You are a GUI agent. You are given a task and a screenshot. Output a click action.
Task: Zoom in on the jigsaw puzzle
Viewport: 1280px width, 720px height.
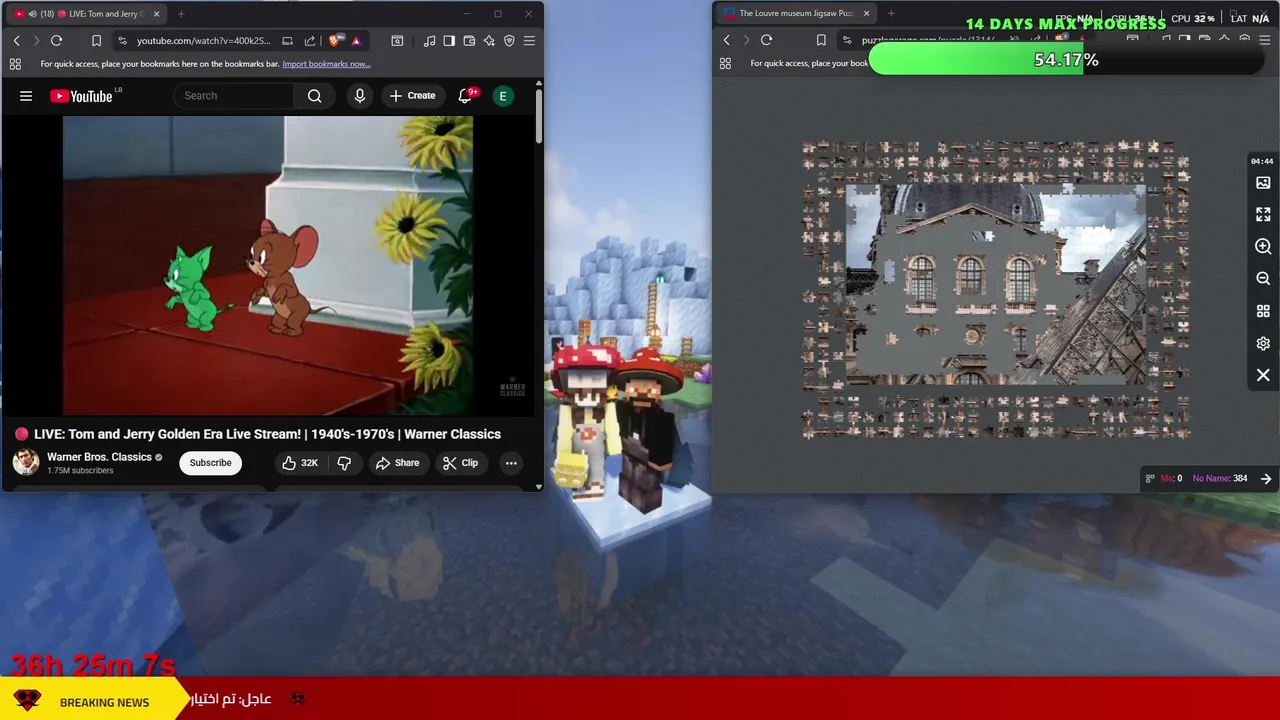pyautogui.click(x=1263, y=247)
